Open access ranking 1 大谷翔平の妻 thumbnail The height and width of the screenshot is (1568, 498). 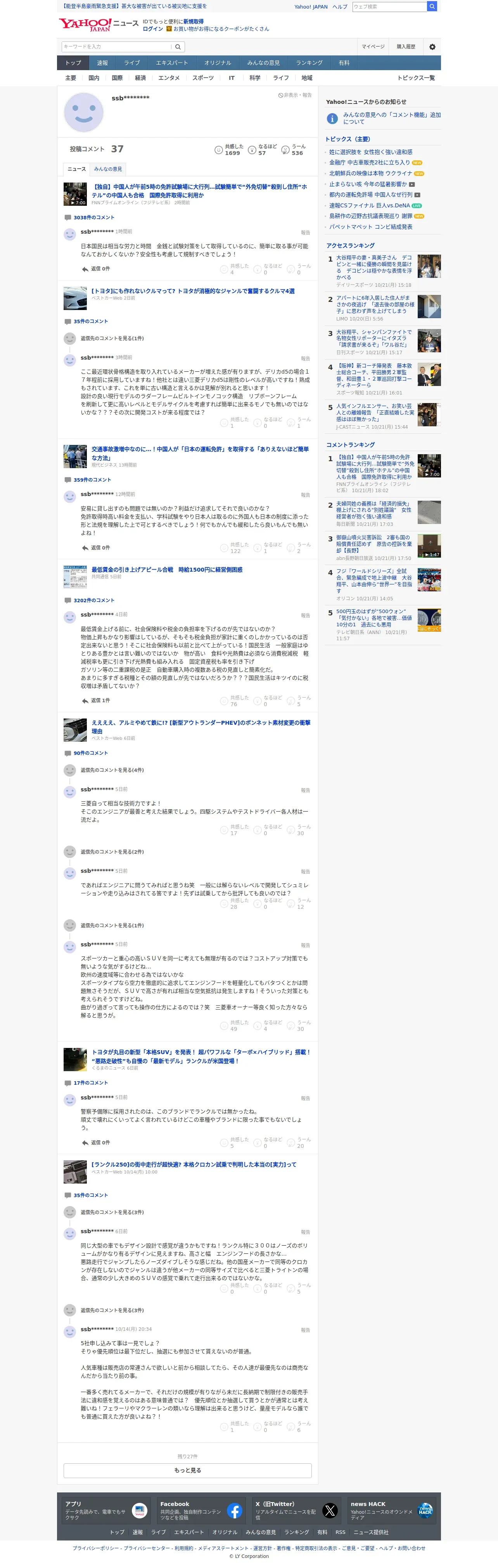429,267
